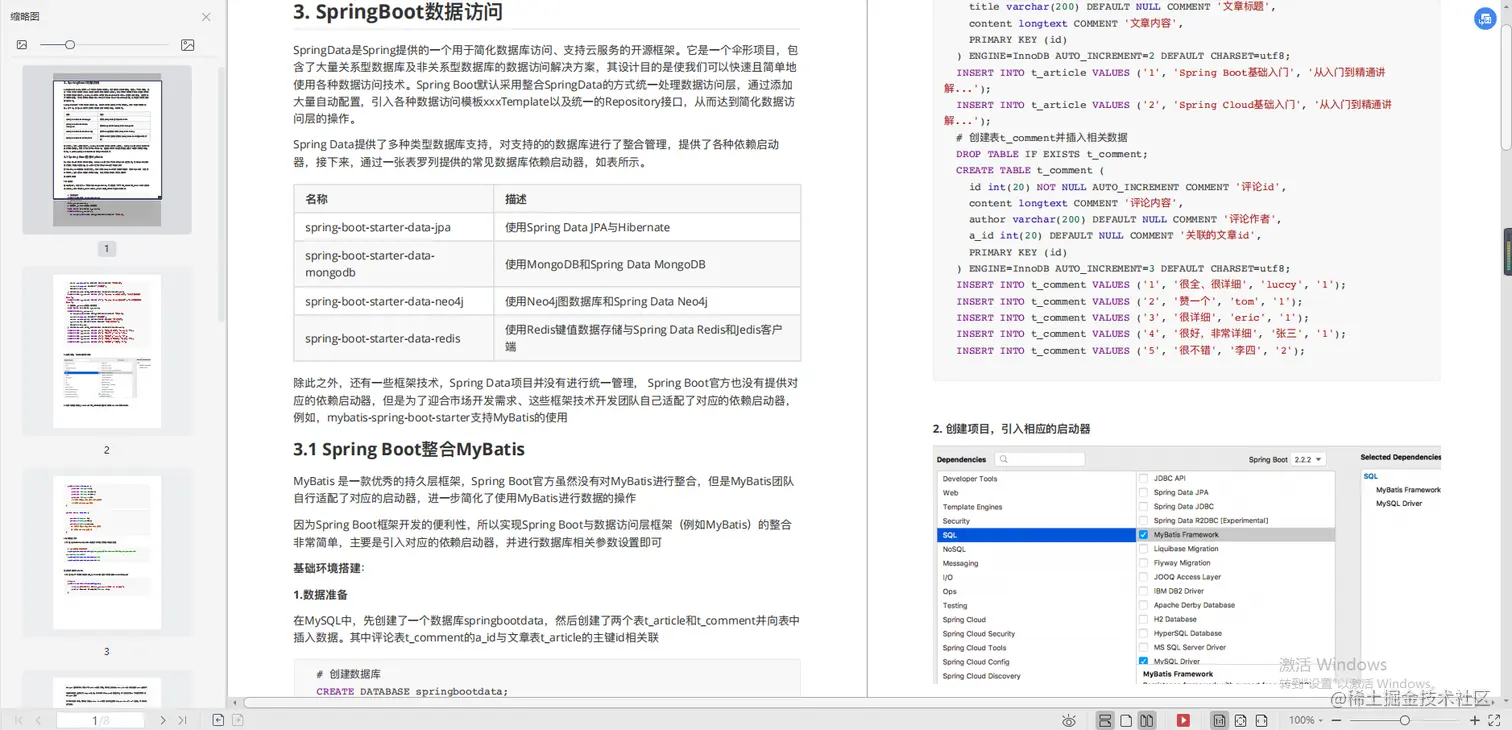
Task: Select SQL category in Dependencies list
Action: tap(1035, 535)
